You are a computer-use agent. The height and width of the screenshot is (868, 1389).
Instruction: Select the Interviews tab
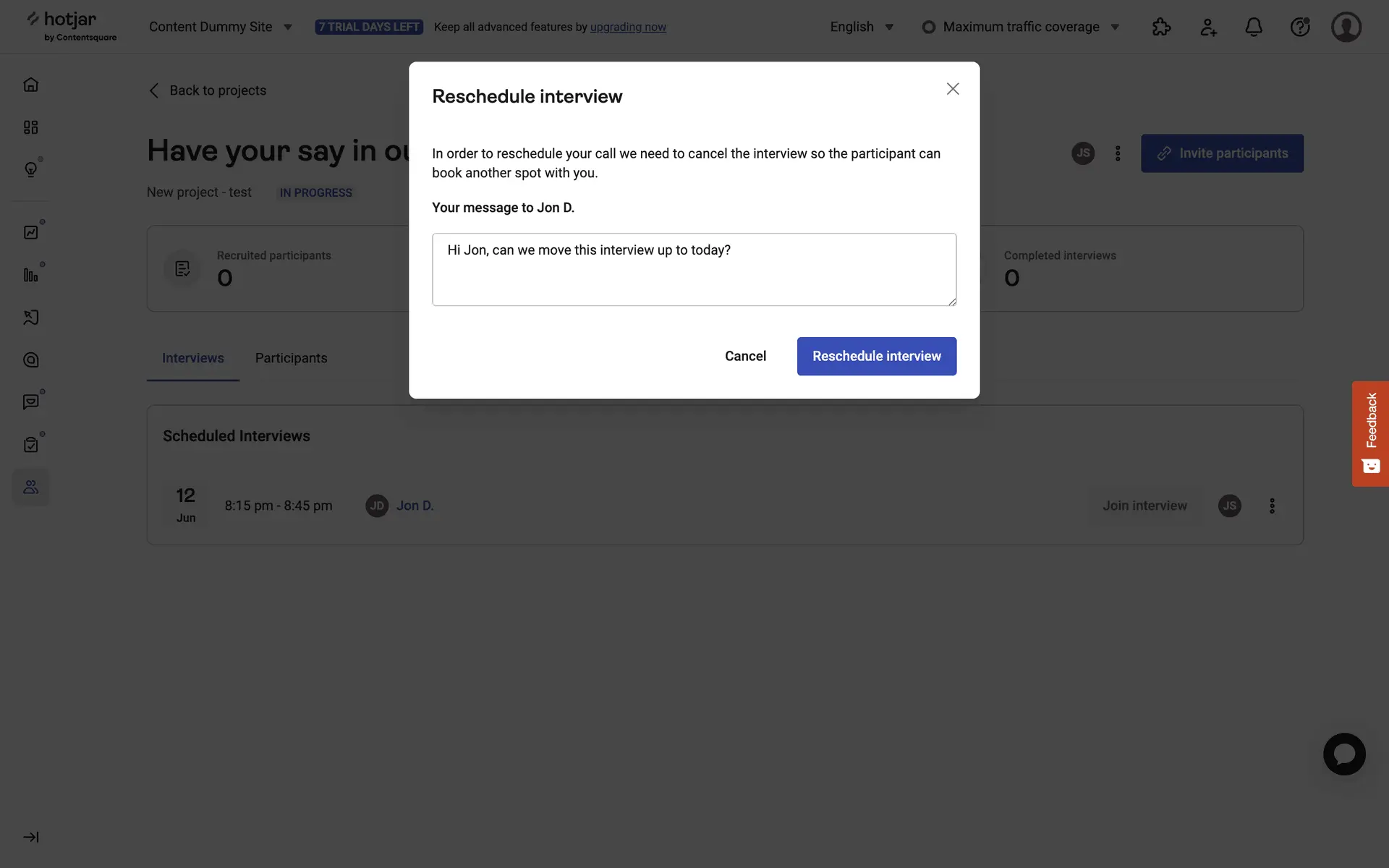click(x=192, y=358)
